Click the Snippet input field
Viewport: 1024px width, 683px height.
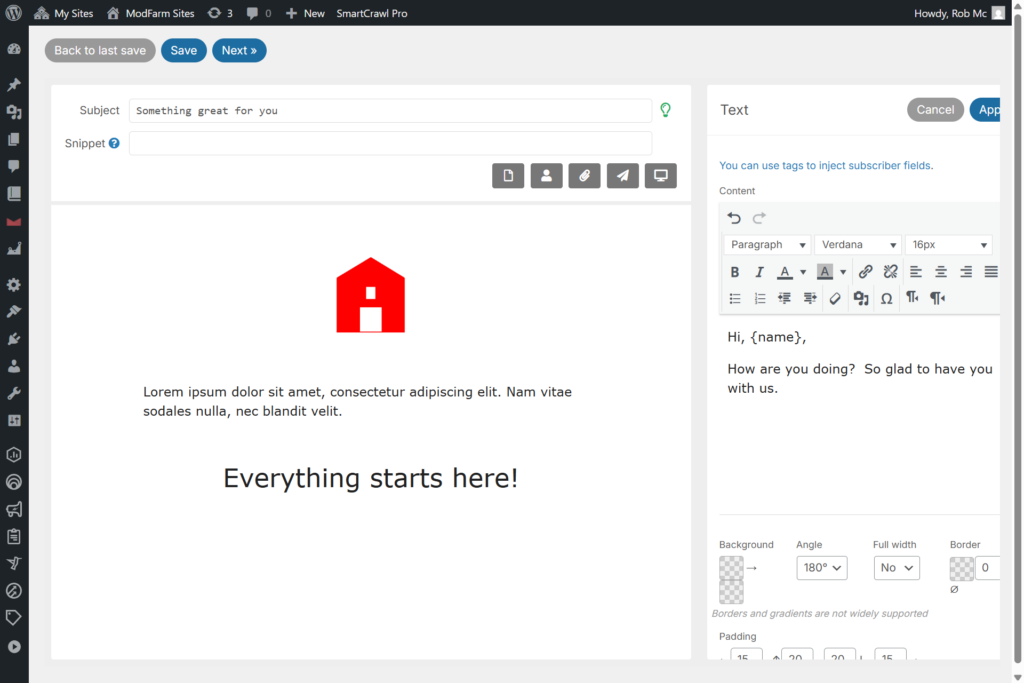tap(390, 143)
